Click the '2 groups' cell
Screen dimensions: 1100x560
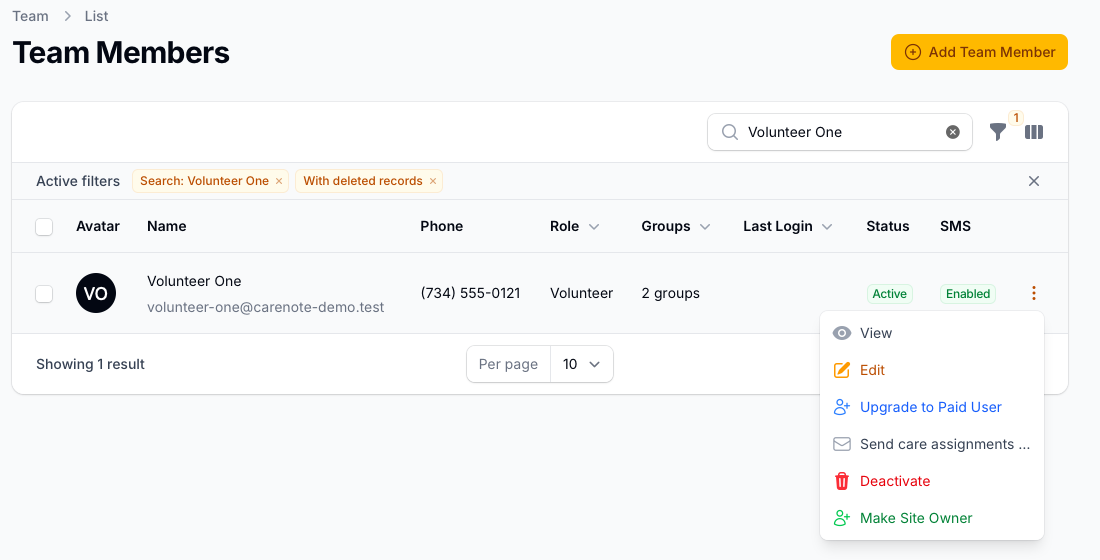pyautogui.click(x=670, y=293)
